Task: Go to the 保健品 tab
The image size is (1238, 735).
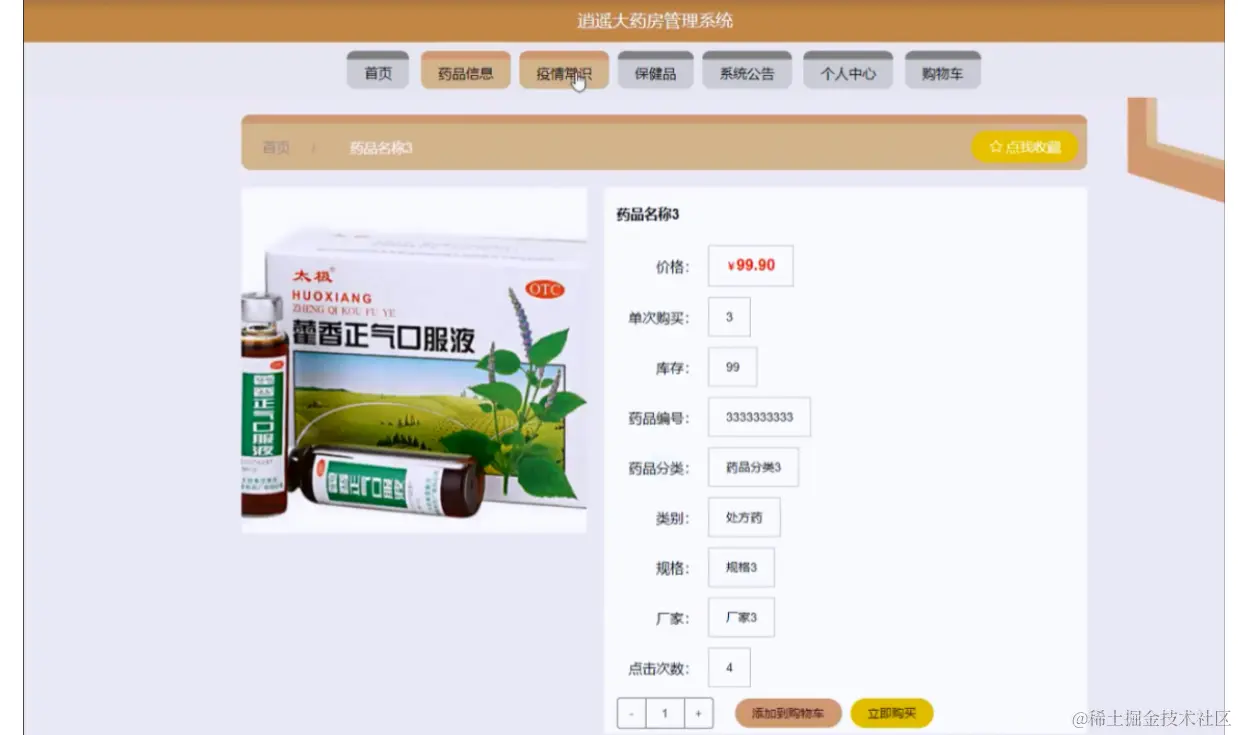Action: pyautogui.click(x=655, y=72)
